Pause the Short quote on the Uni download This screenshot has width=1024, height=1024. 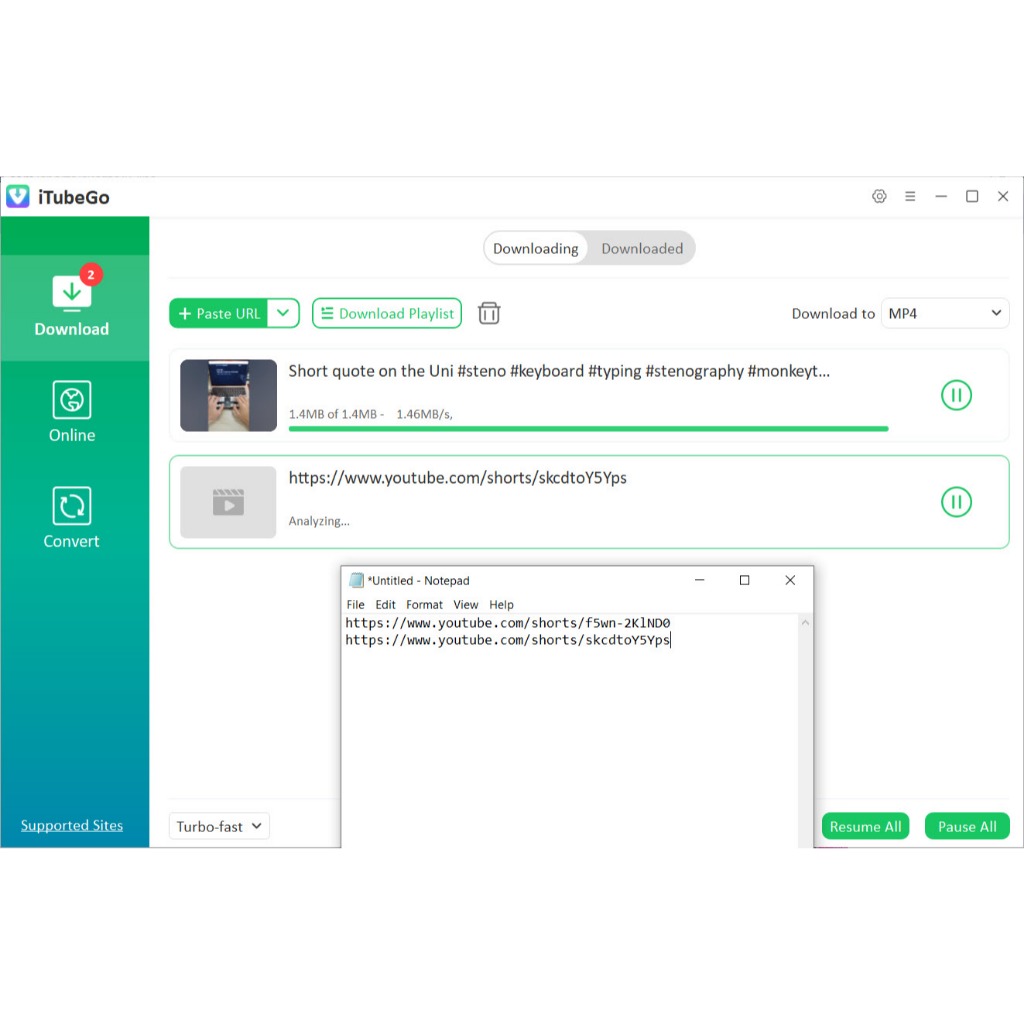(956, 395)
